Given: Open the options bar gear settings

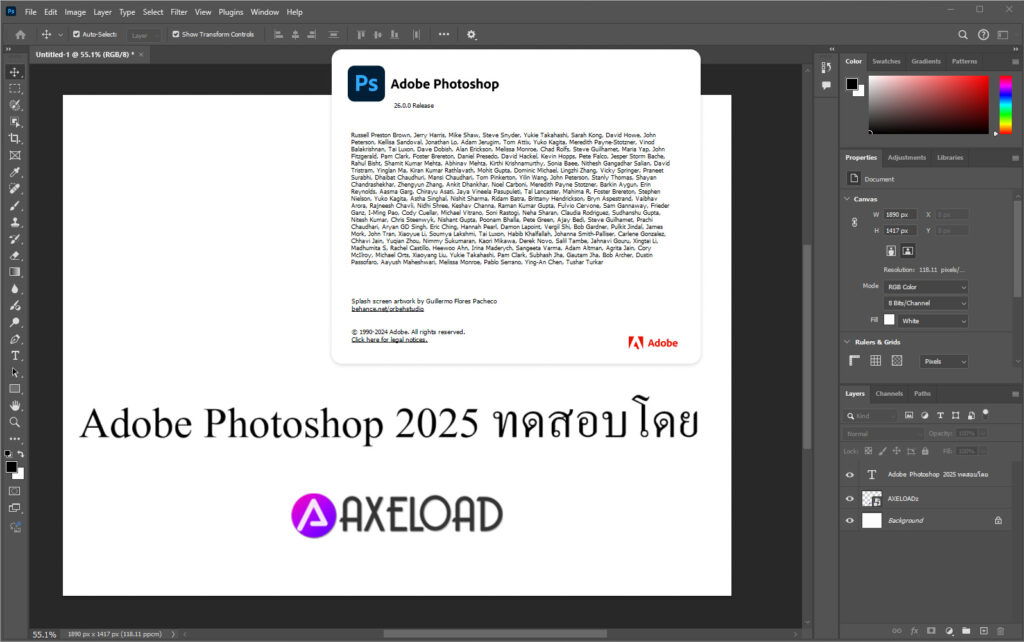Looking at the screenshot, I should tap(472, 35).
